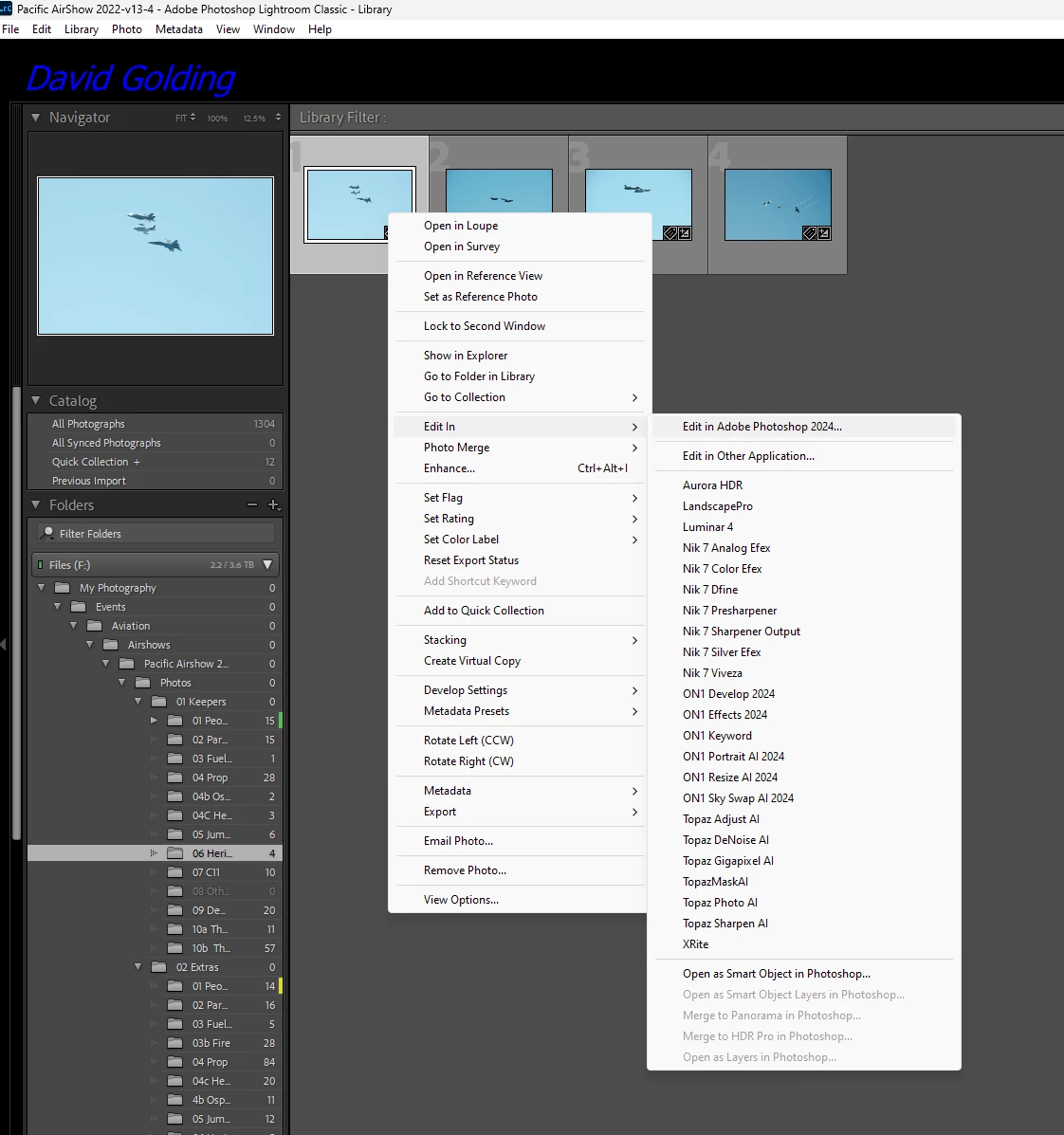The image size is (1064, 1135).
Task: Collapse the Catalog panel
Action: 35,400
